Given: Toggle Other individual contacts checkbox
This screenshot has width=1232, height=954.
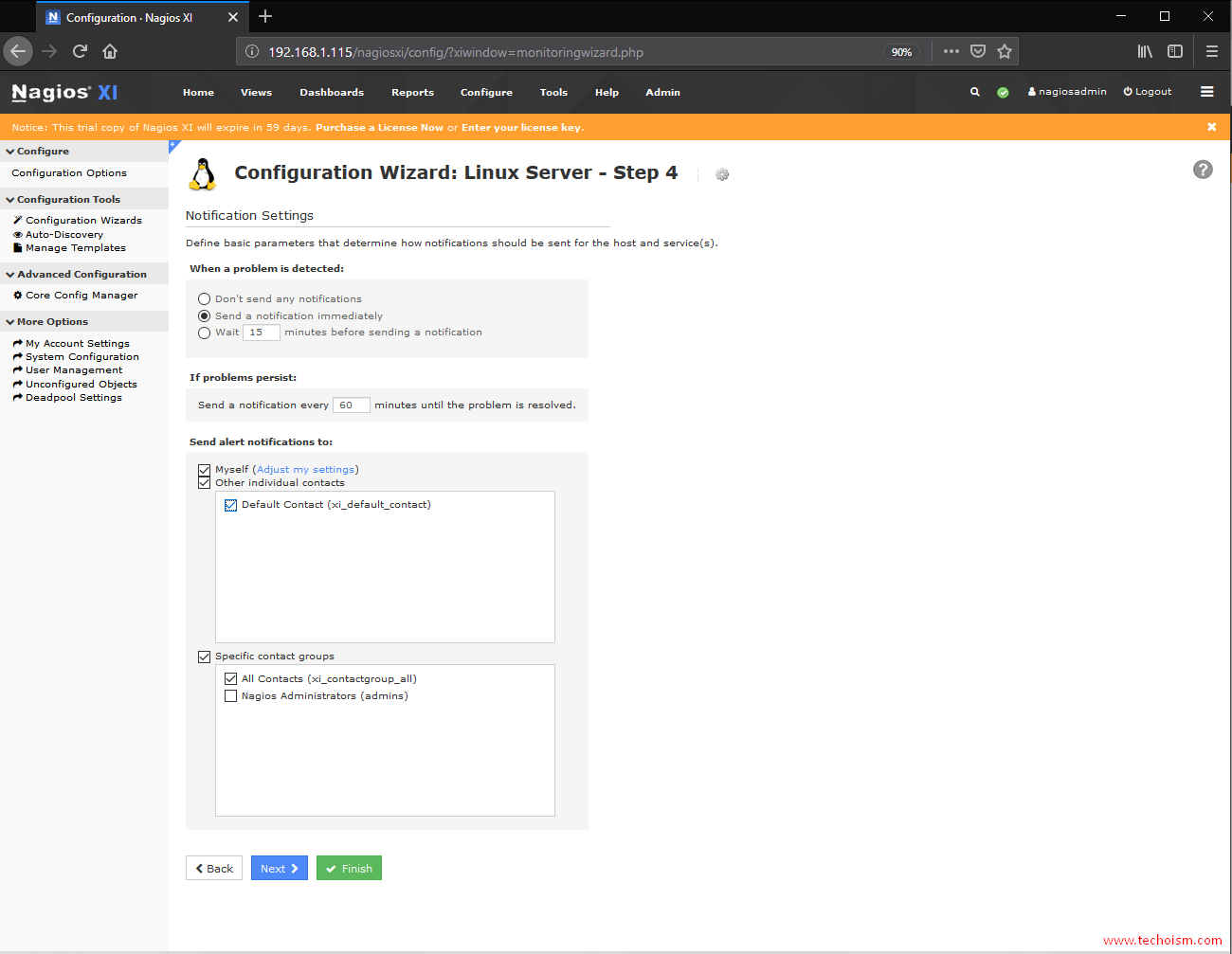Looking at the screenshot, I should click(x=204, y=483).
